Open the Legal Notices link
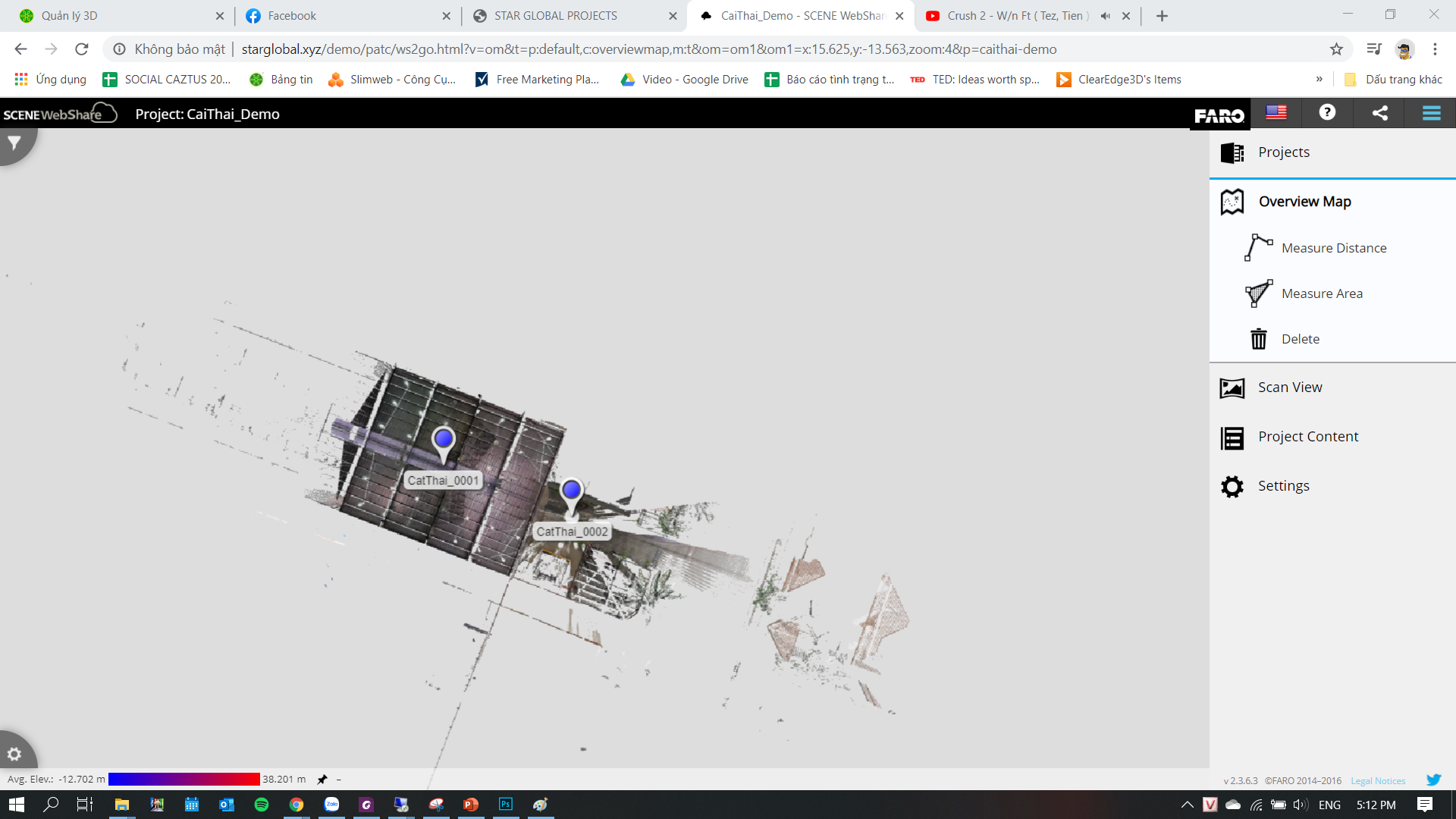1456x819 pixels. 1378,780
